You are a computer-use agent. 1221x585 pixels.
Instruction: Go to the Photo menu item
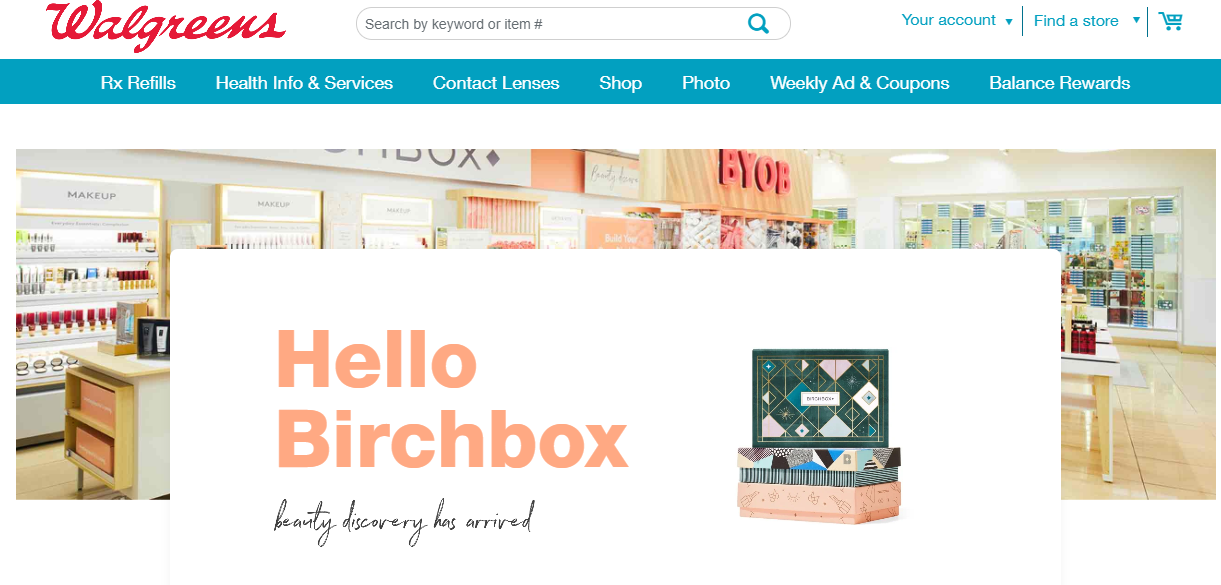(x=706, y=83)
